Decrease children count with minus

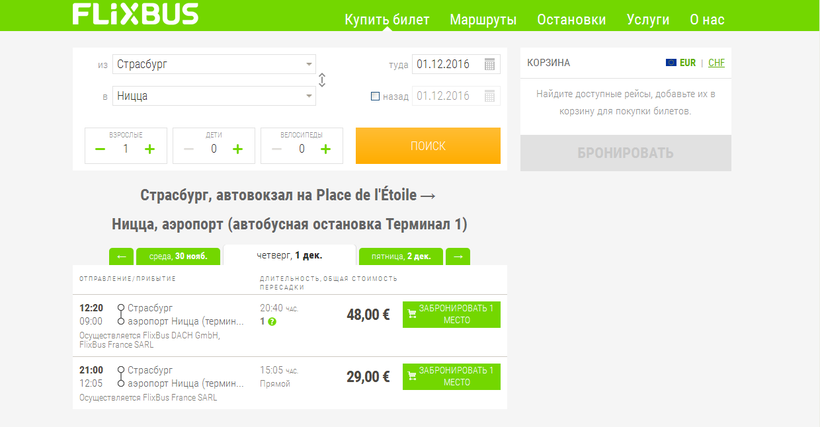[x=189, y=149]
